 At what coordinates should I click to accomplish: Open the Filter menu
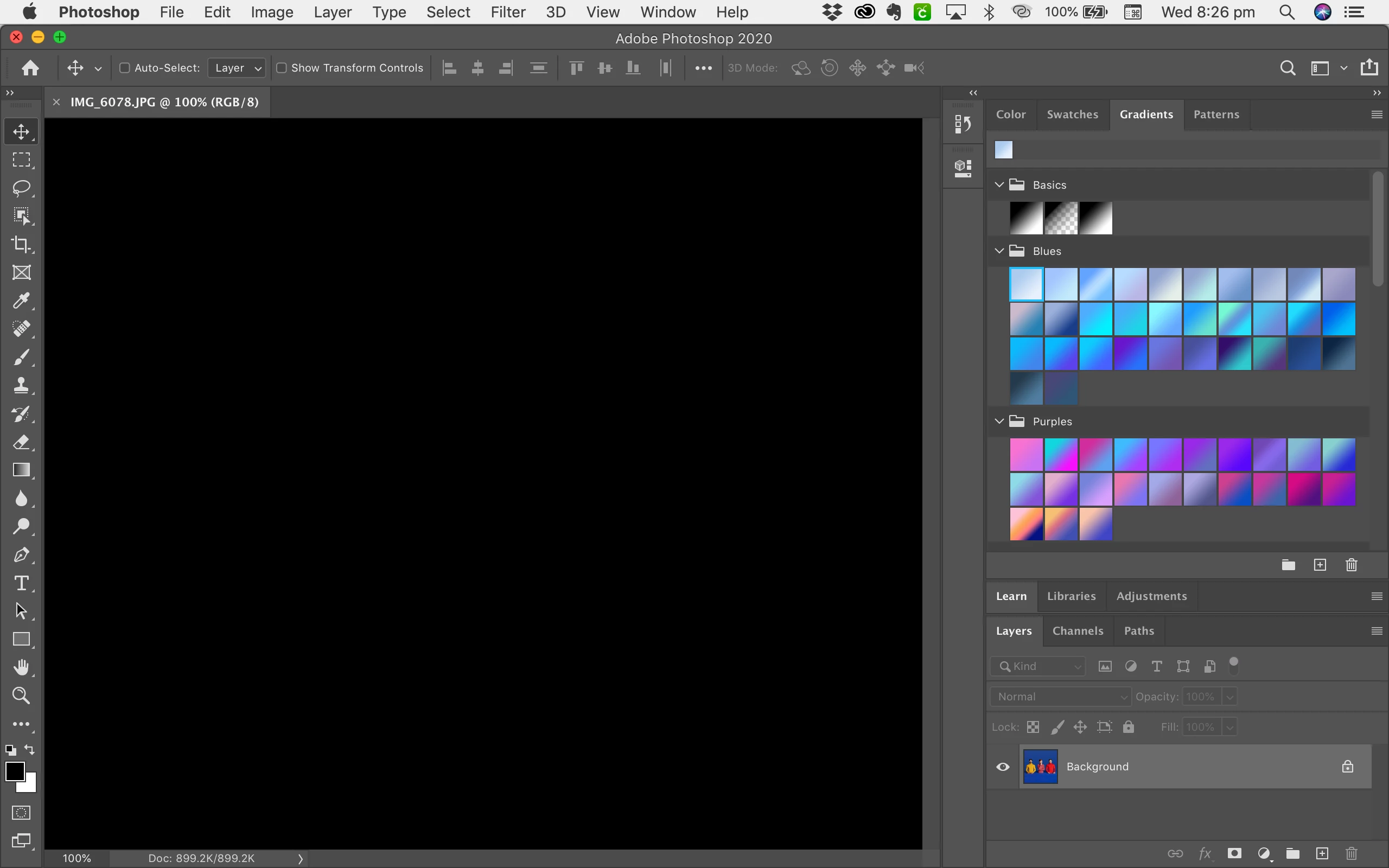pyautogui.click(x=507, y=12)
